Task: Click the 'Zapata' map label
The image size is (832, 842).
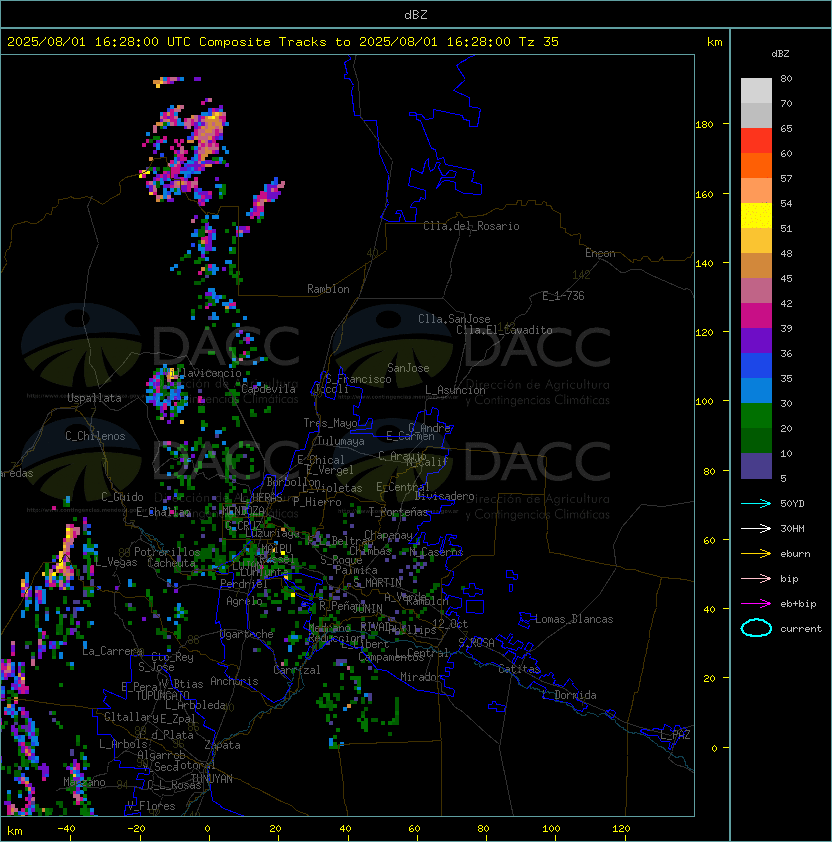Action: [x=222, y=745]
